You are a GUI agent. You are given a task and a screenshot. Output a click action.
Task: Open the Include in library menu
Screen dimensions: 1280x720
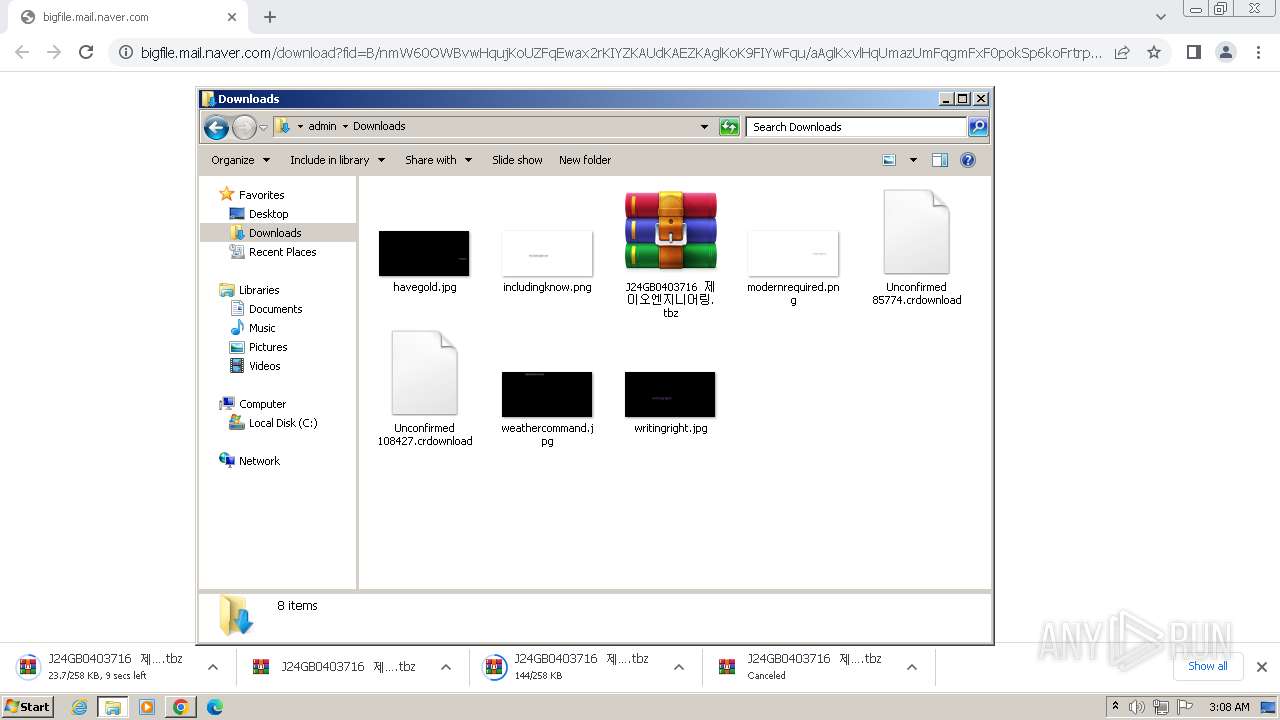[337, 160]
